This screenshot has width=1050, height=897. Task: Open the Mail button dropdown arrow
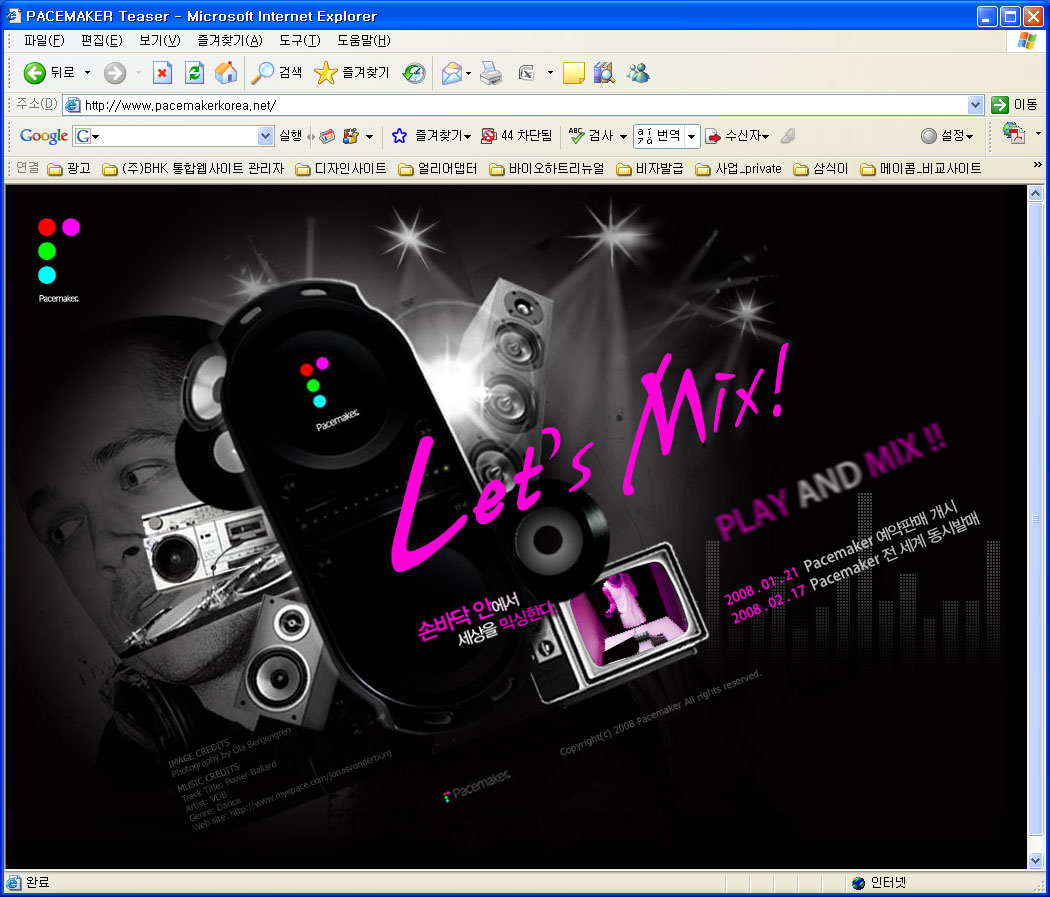(x=468, y=72)
